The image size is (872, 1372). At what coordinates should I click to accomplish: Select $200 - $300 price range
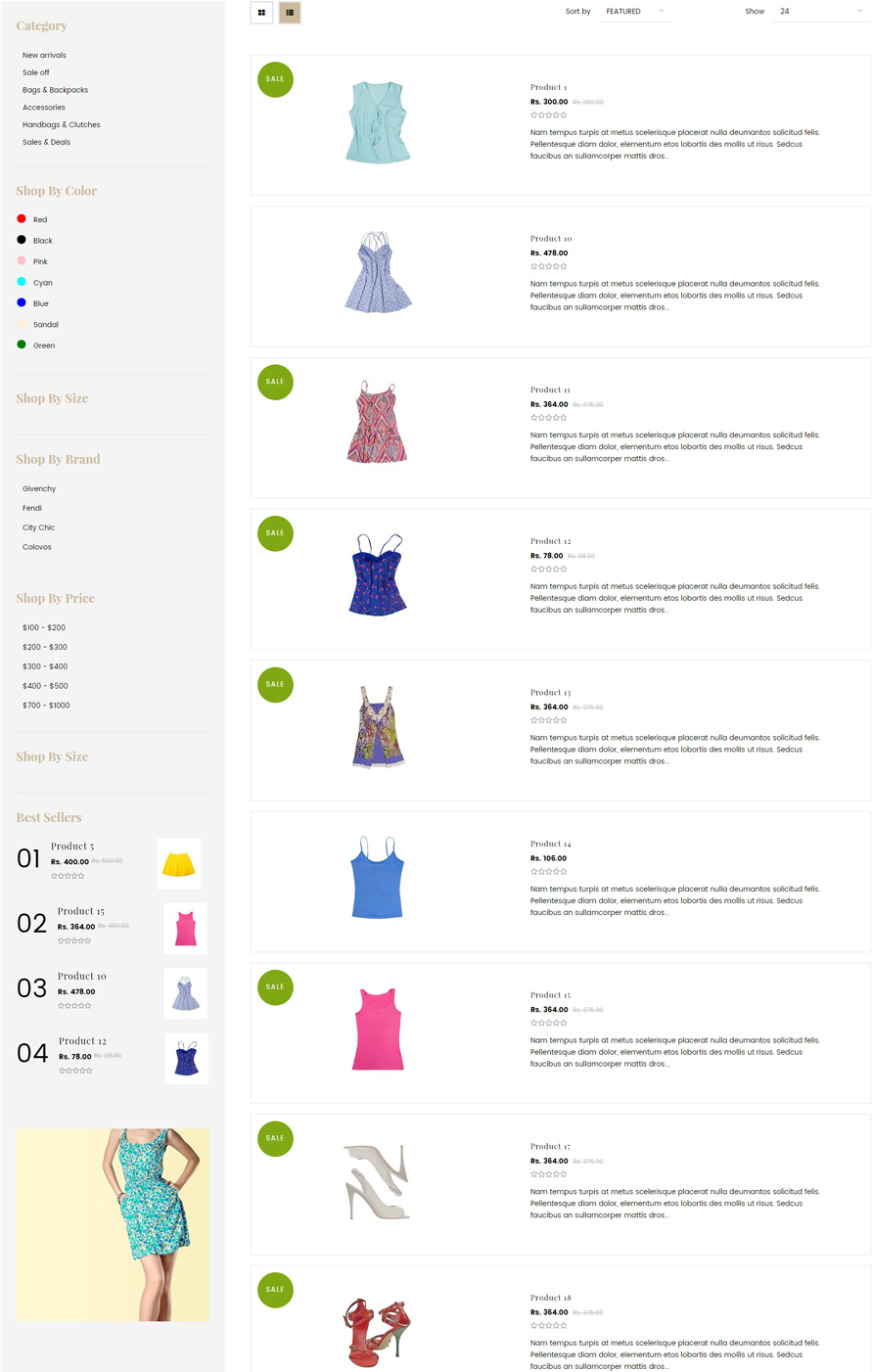(45, 647)
